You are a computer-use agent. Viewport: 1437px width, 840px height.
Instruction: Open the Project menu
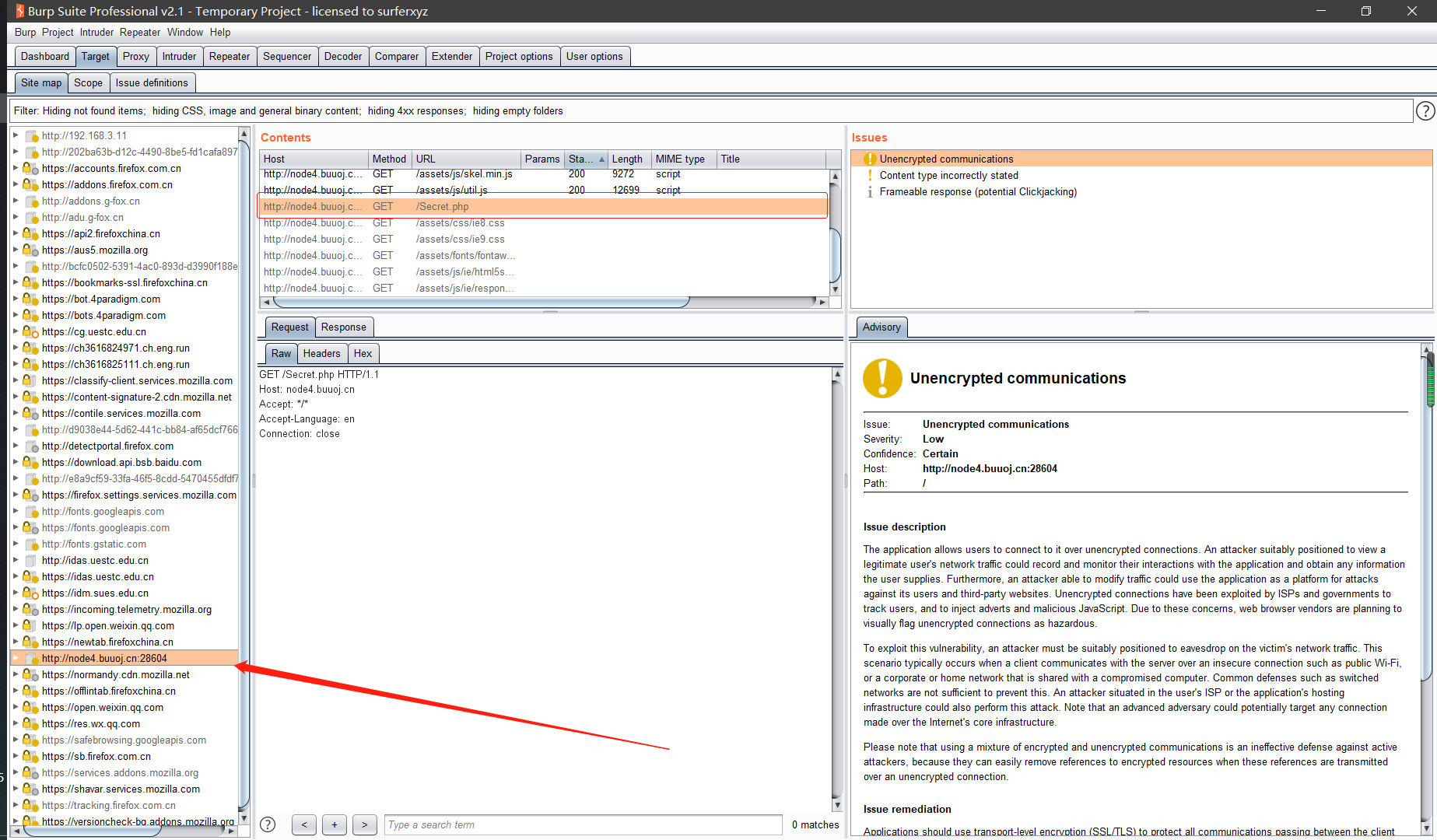pos(58,32)
